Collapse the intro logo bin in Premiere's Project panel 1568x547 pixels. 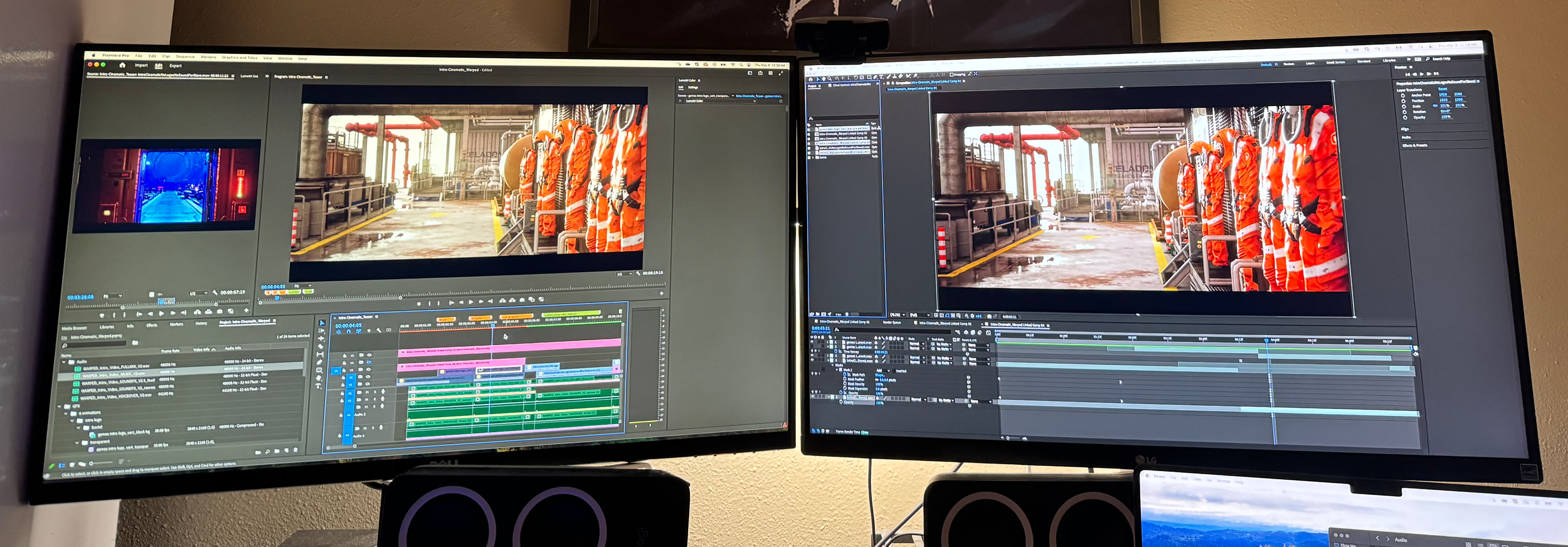click(x=72, y=420)
